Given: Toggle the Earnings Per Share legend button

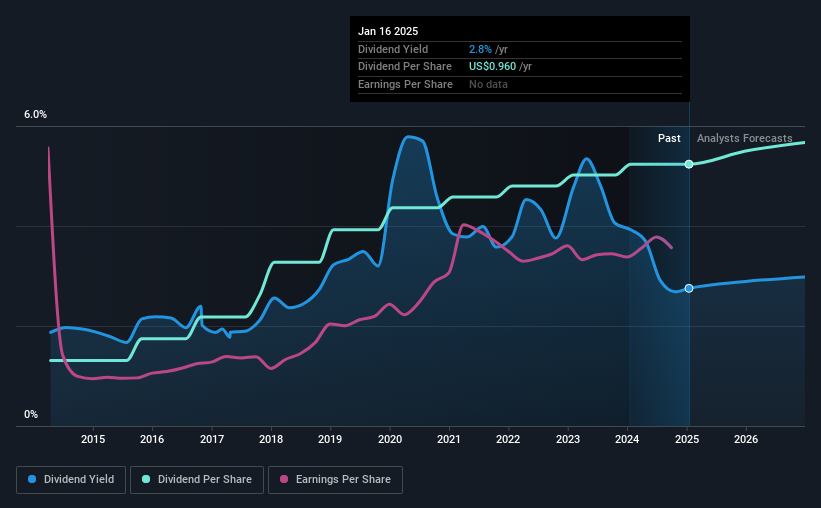Looking at the screenshot, I should (335, 480).
